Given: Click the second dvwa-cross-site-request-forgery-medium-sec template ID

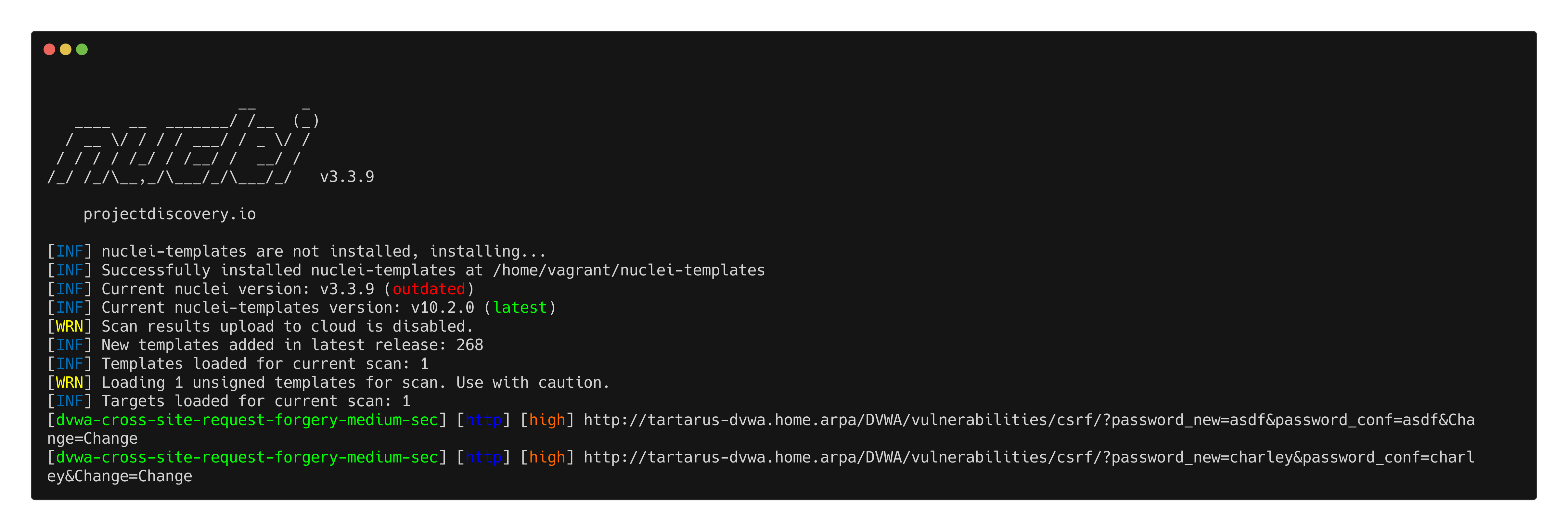Looking at the screenshot, I should click(247, 457).
